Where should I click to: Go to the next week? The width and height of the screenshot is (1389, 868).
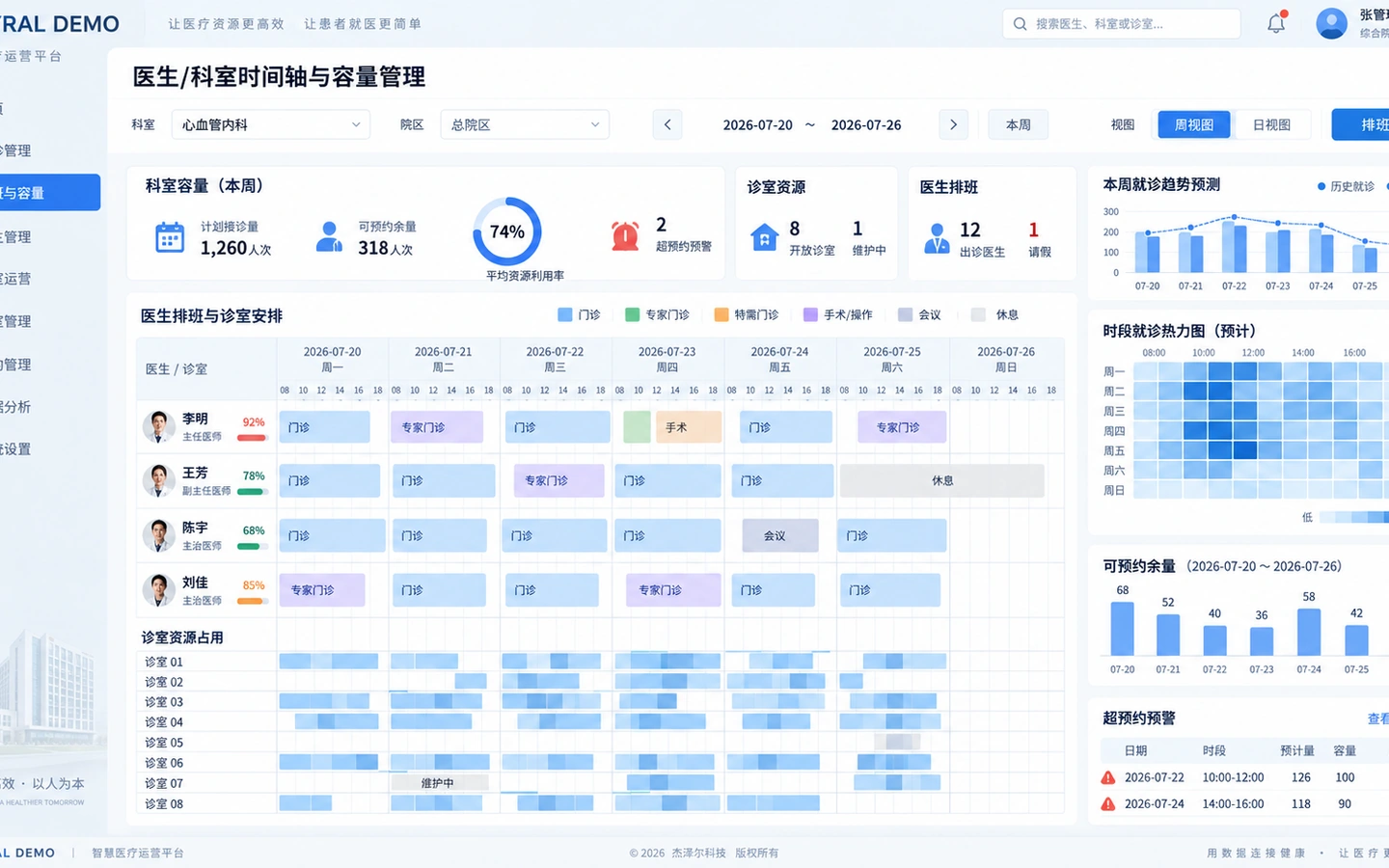click(953, 124)
